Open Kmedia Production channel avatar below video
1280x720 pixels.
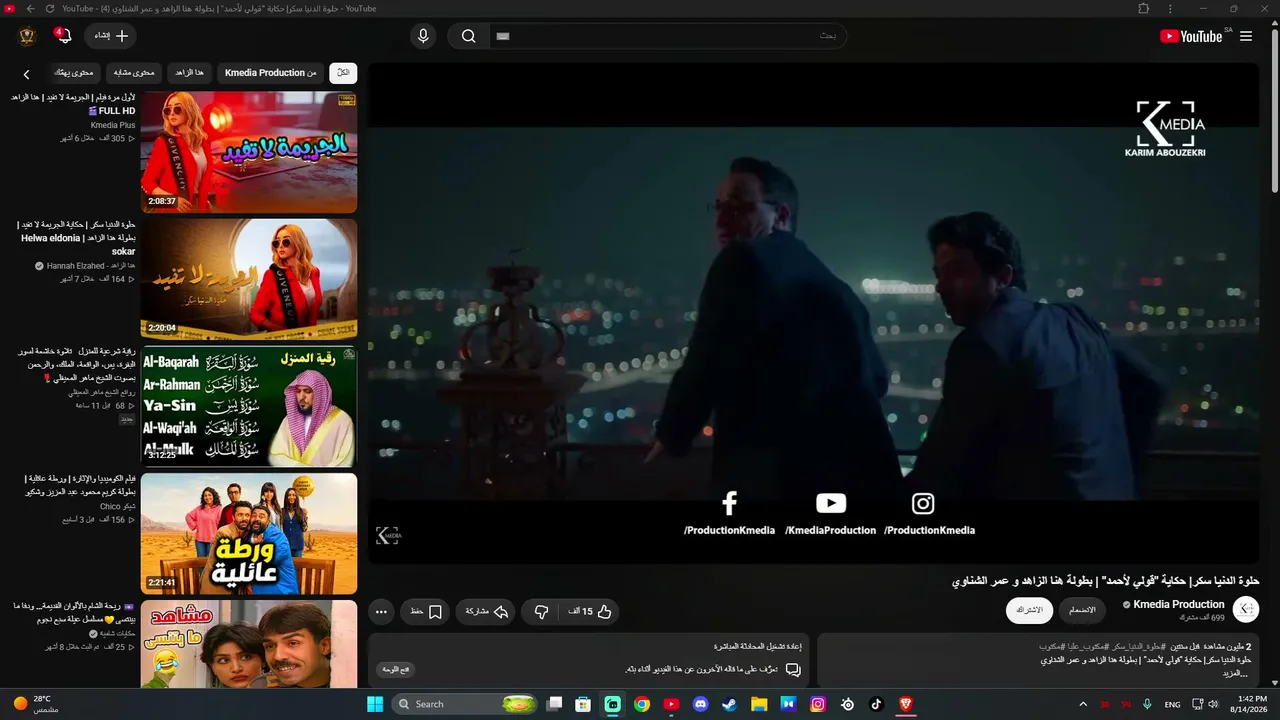pos(1246,609)
